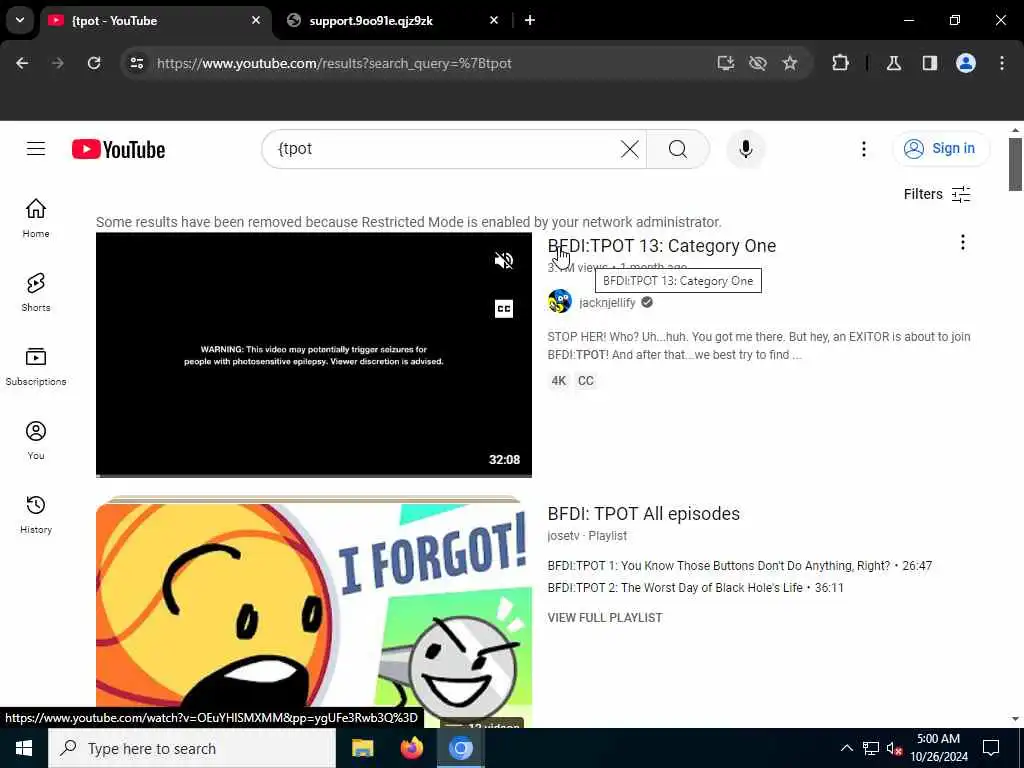1024x768 pixels.
Task: Click the taskbar search box
Action: coord(192,748)
